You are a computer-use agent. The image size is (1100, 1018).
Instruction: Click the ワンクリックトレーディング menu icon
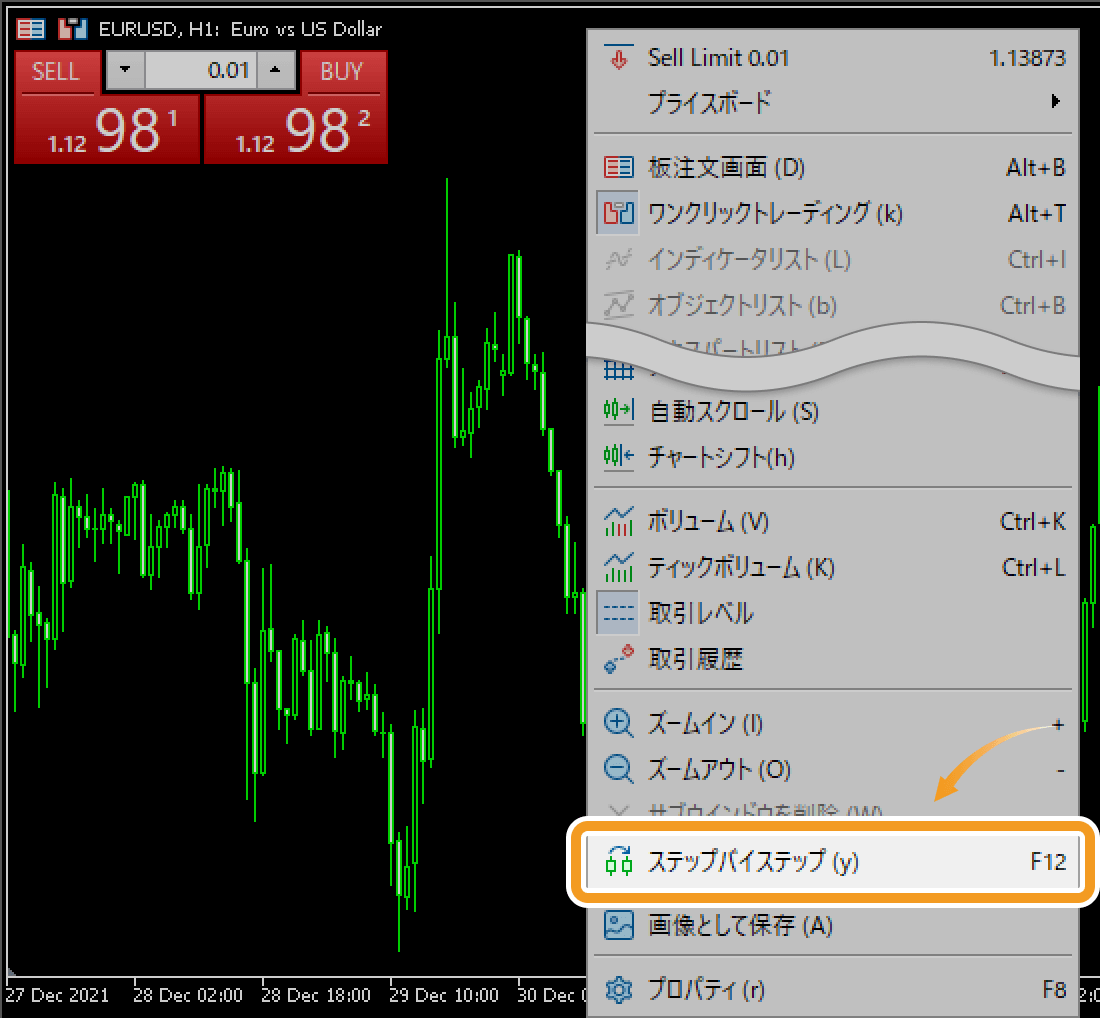(618, 213)
